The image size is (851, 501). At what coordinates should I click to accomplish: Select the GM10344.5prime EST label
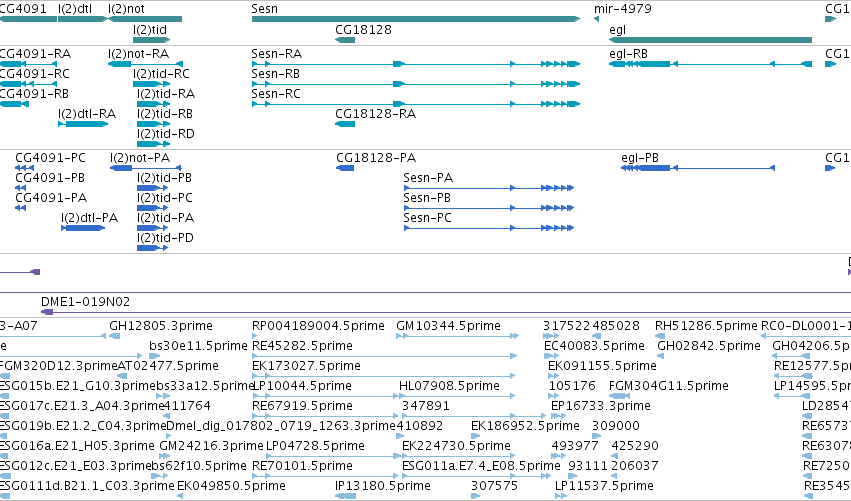click(448, 326)
